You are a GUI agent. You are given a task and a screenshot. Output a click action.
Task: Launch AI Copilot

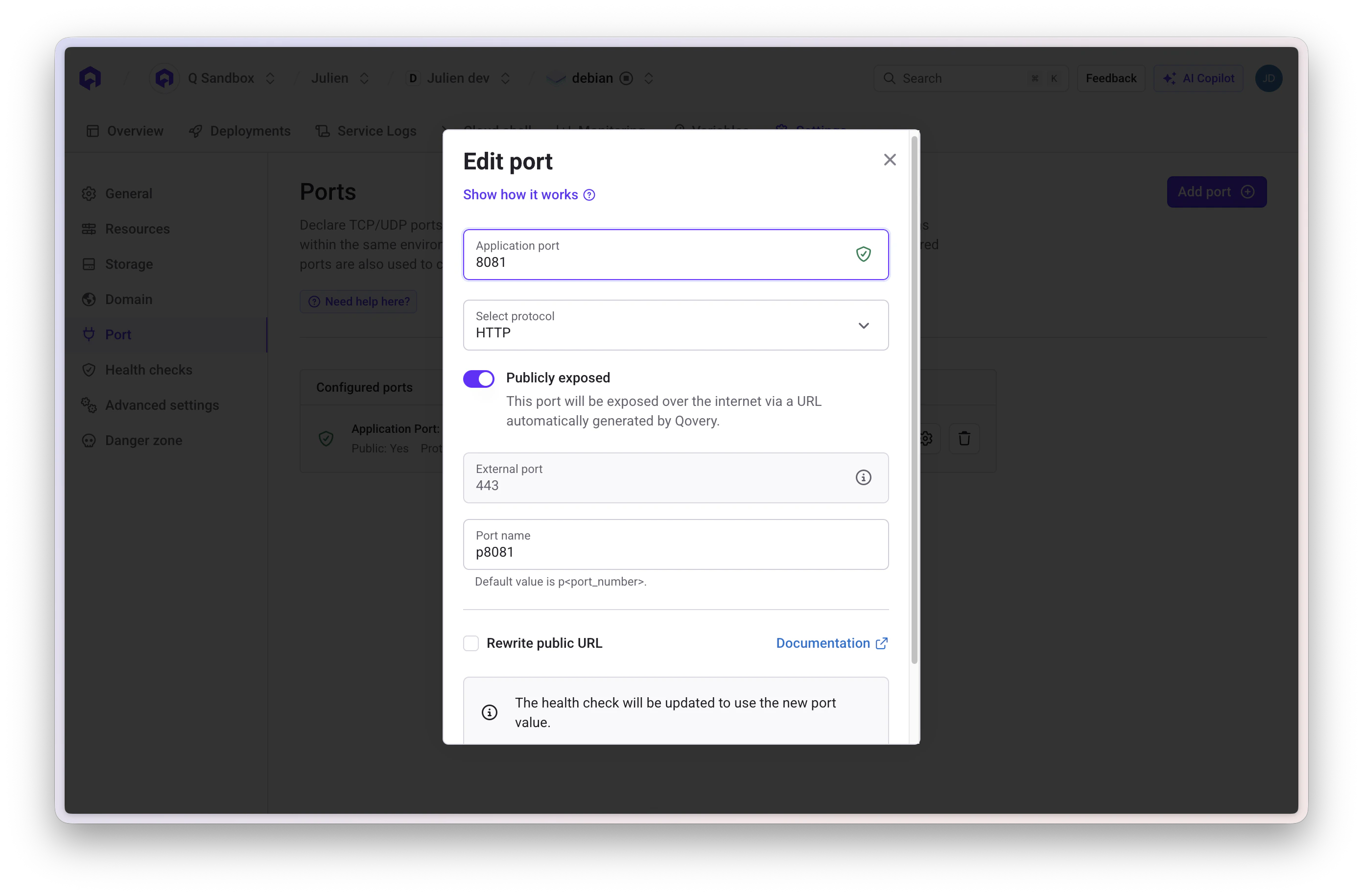click(x=1198, y=78)
